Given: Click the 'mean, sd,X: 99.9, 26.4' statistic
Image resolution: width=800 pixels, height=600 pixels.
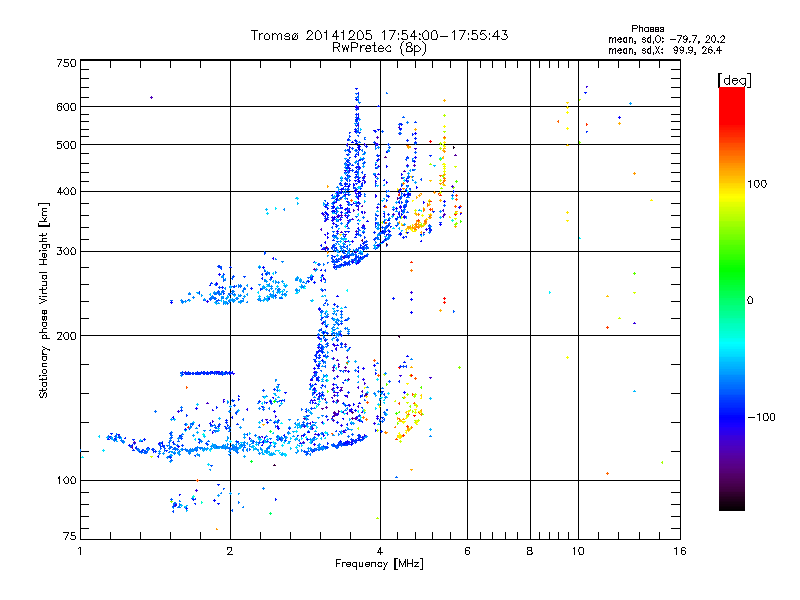Looking at the screenshot, I should click(665, 50).
